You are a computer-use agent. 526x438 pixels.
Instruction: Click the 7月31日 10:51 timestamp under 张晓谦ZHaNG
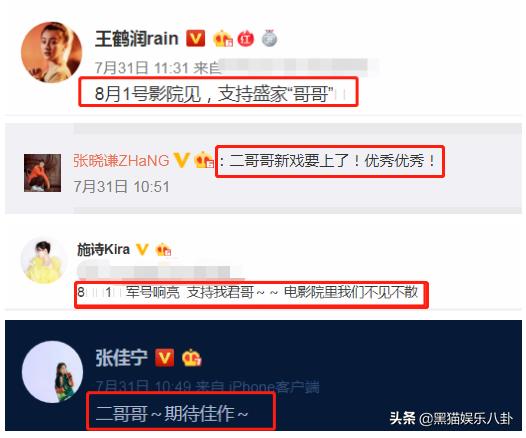[121, 186]
